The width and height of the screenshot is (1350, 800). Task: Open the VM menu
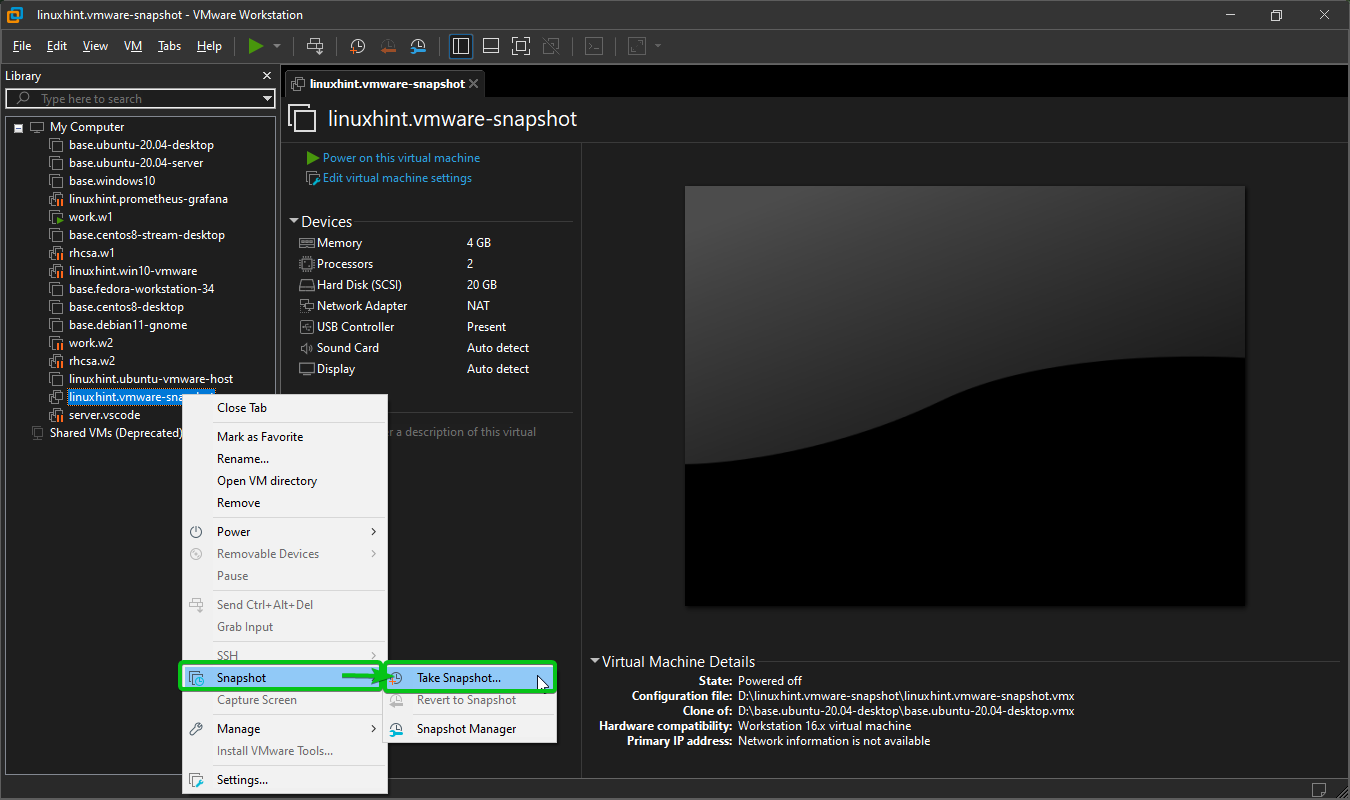133,46
